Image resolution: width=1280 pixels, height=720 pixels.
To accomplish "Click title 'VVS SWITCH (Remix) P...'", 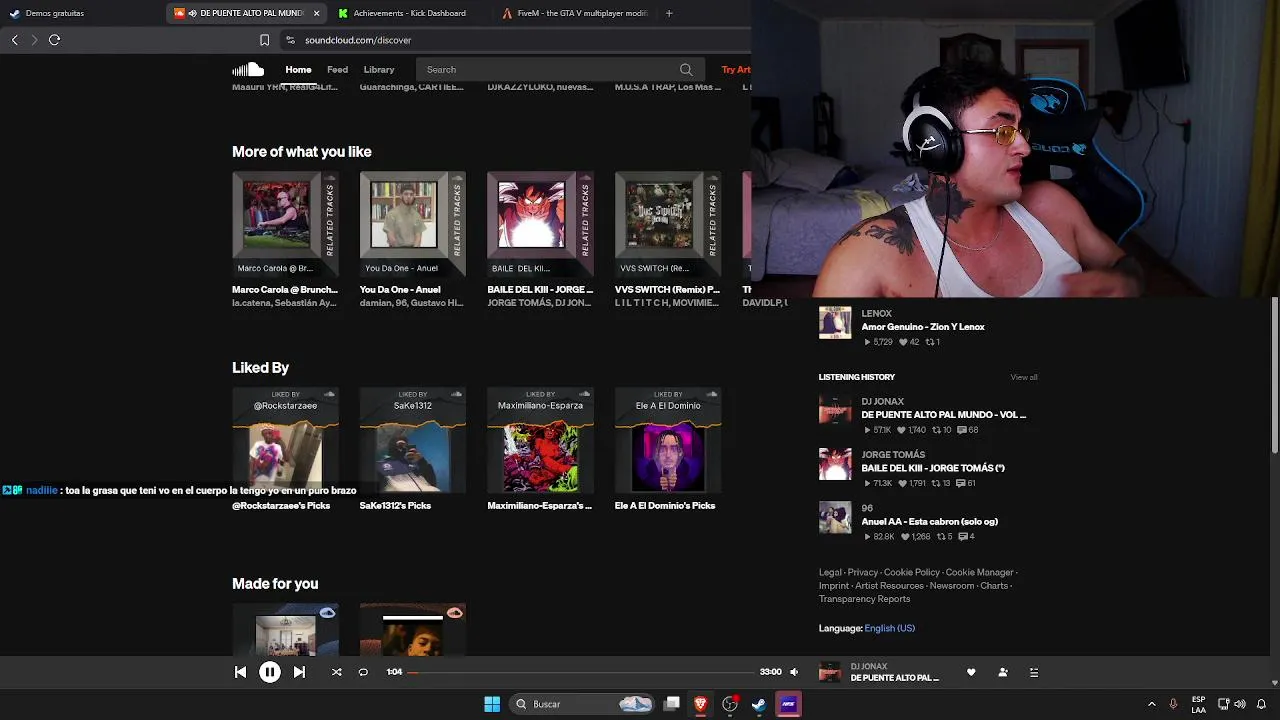I will click(x=667, y=289).
